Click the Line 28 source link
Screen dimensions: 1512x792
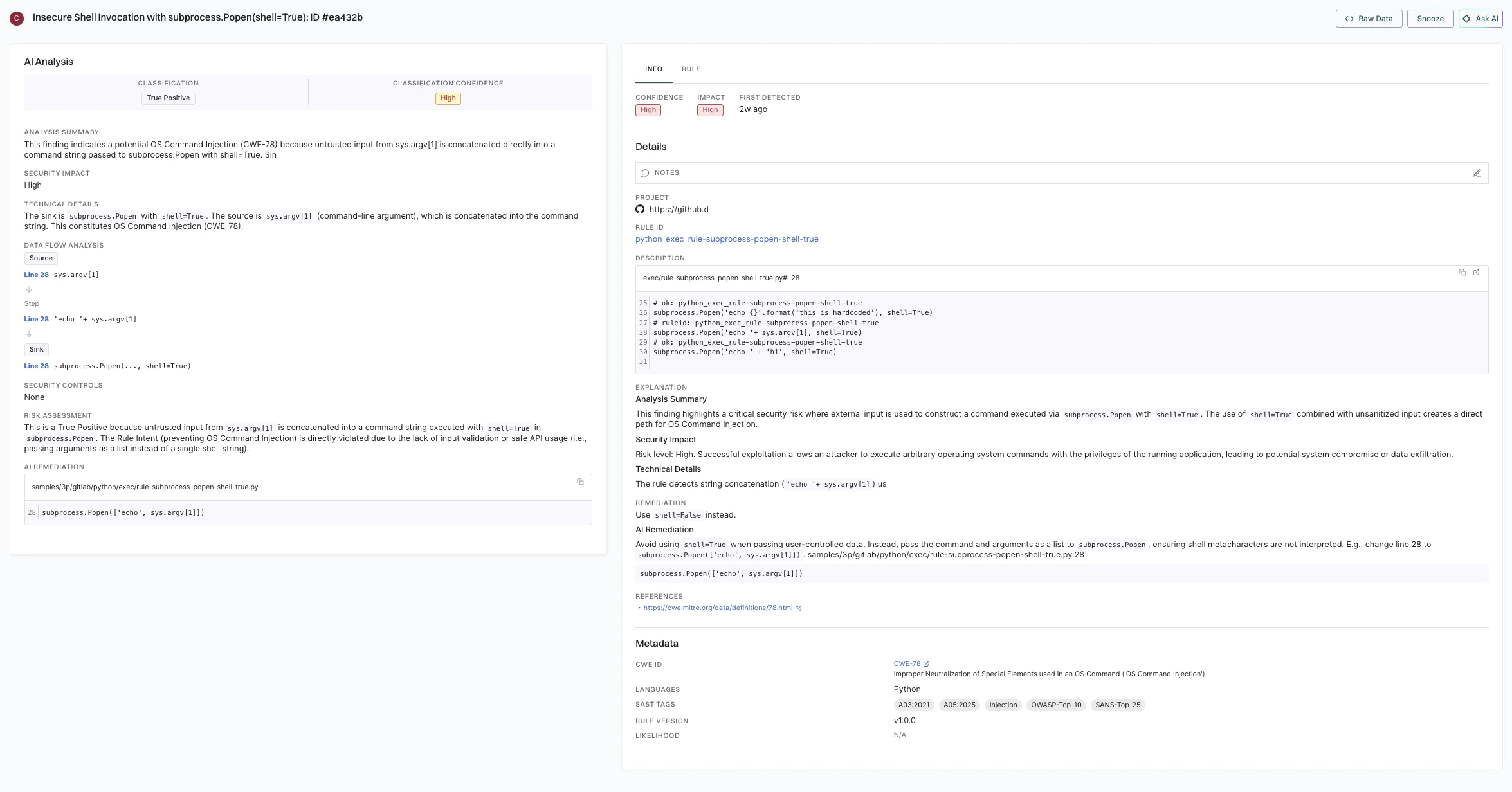[36, 274]
